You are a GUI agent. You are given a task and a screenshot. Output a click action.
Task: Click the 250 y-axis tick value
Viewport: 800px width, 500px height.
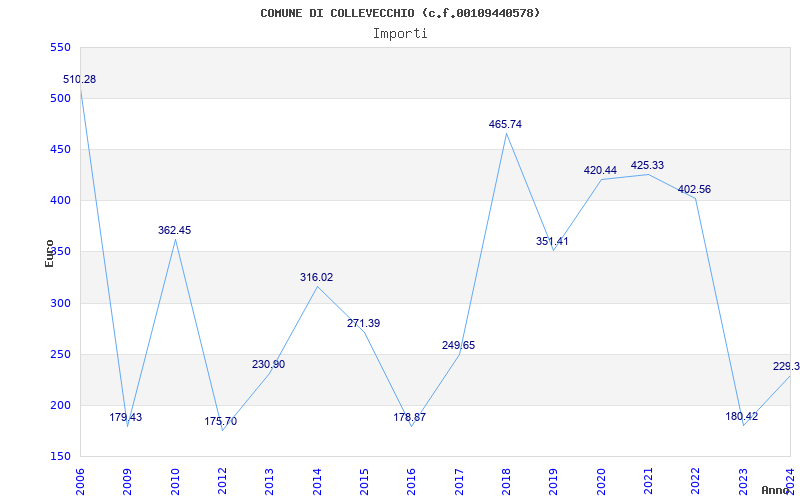[60, 354]
